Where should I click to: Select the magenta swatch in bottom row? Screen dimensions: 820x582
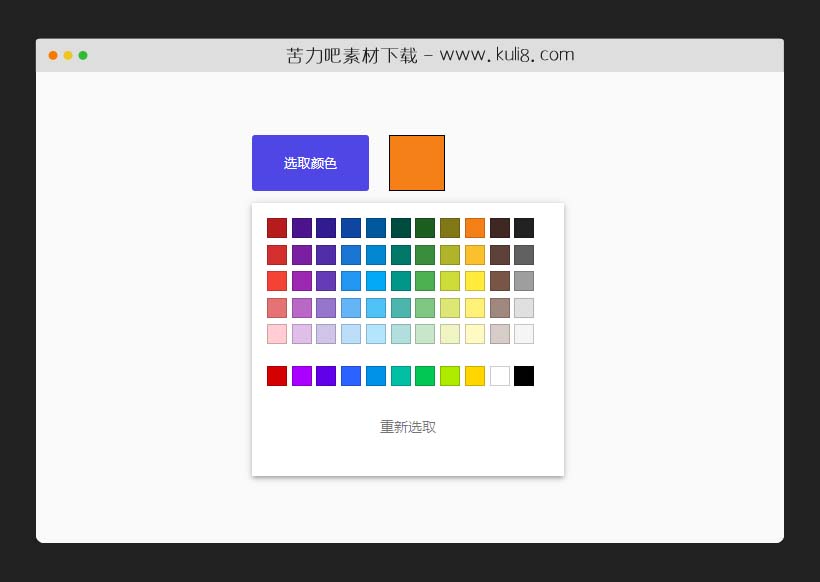point(302,375)
